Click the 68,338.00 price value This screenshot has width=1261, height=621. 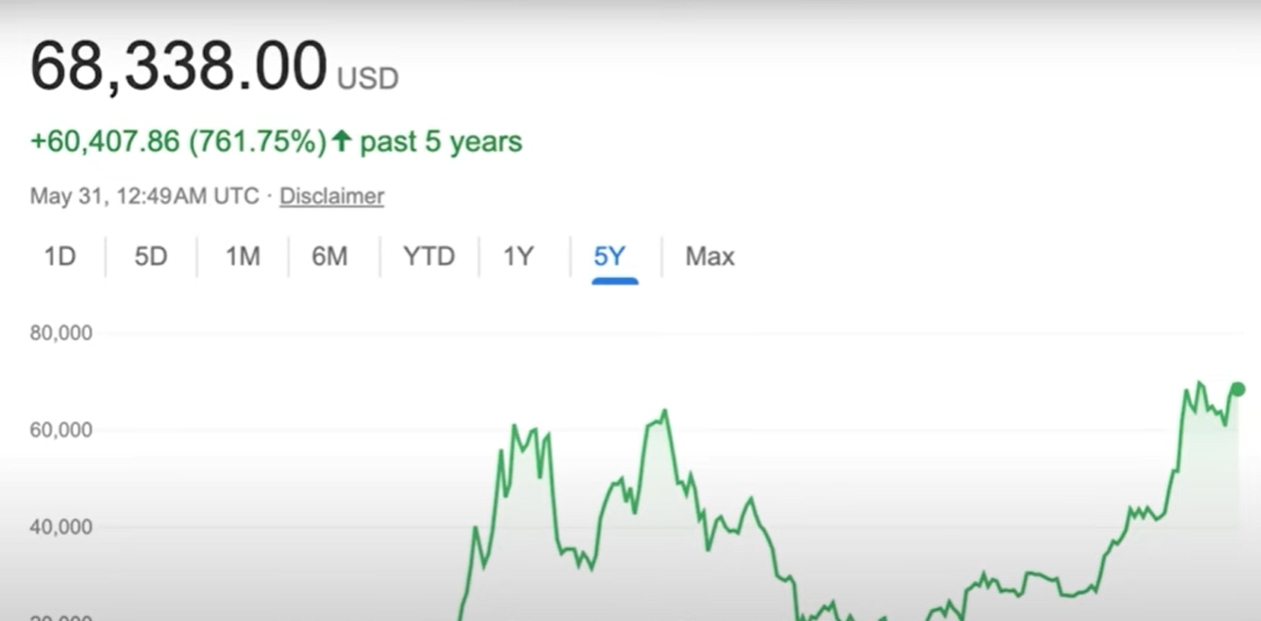178,67
